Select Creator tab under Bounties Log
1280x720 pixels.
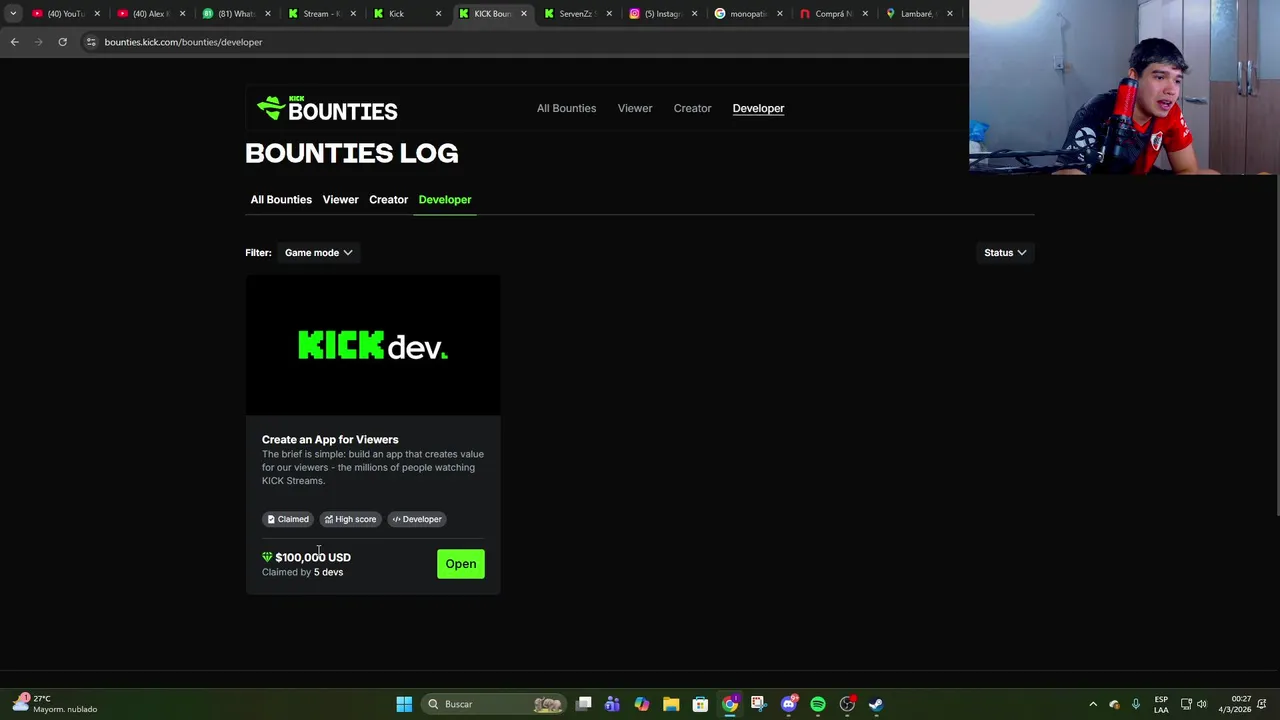(388, 199)
